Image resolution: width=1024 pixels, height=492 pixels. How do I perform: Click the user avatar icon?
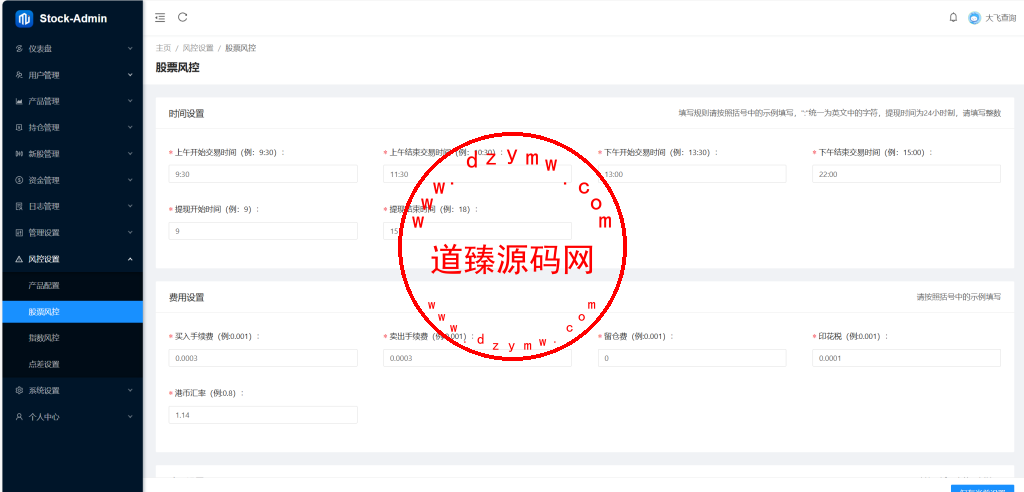click(974, 18)
